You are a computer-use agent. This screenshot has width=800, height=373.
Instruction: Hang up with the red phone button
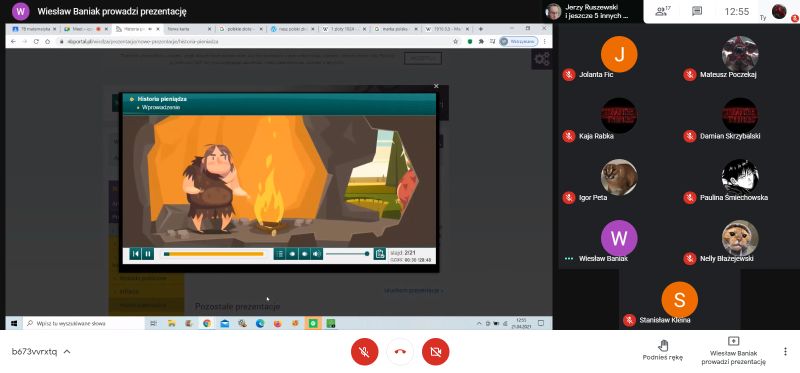coord(400,352)
